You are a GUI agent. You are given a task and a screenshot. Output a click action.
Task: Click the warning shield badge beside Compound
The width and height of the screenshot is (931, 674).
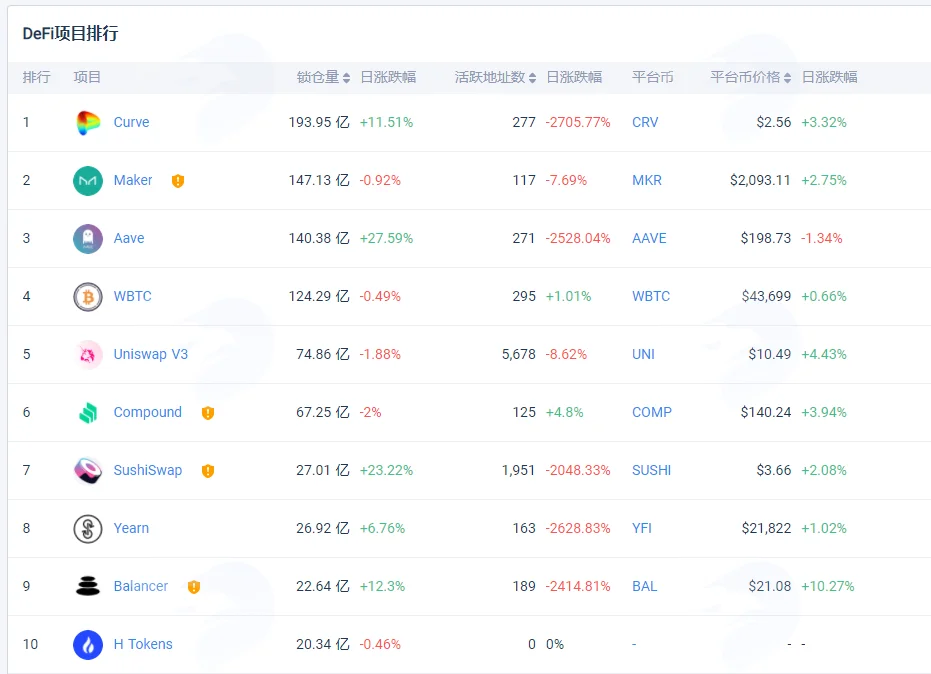click(x=208, y=413)
